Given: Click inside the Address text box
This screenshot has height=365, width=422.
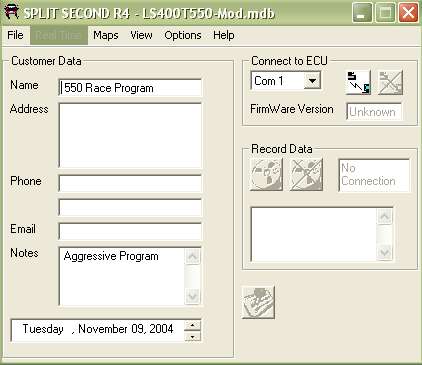Looking at the screenshot, I should click(x=130, y=135).
